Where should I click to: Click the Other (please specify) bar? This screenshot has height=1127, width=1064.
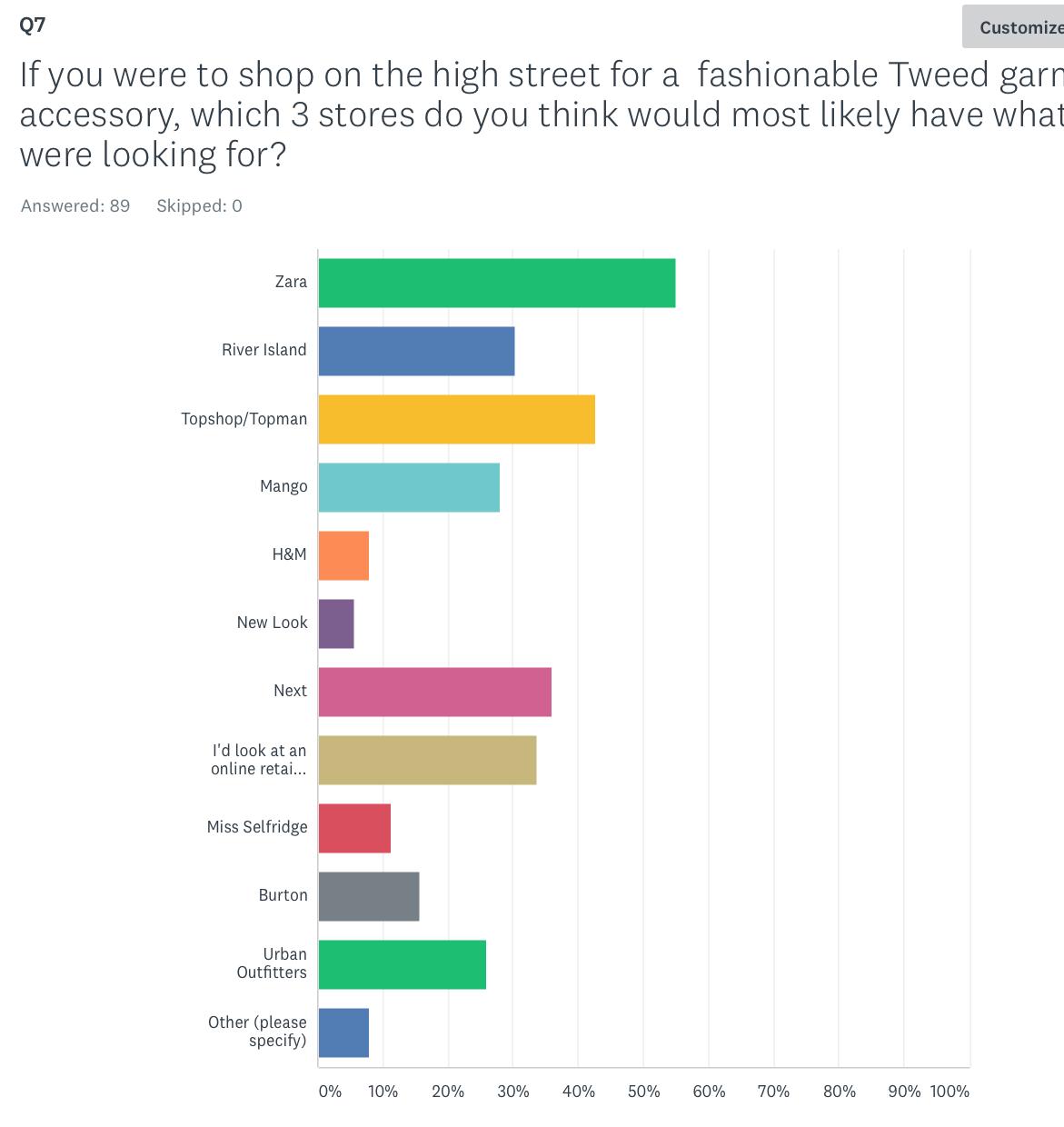343,1032
